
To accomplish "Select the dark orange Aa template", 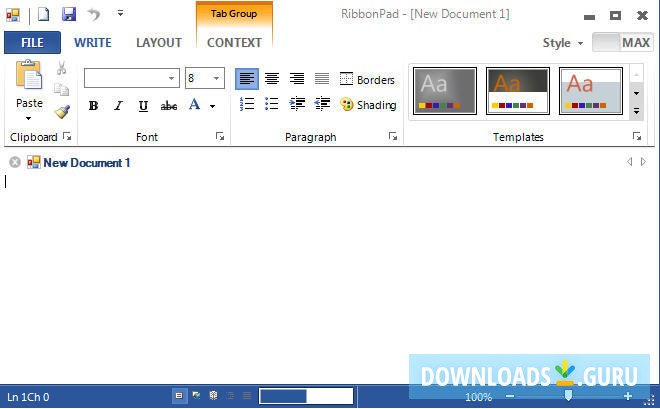I will click(x=518, y=91).
